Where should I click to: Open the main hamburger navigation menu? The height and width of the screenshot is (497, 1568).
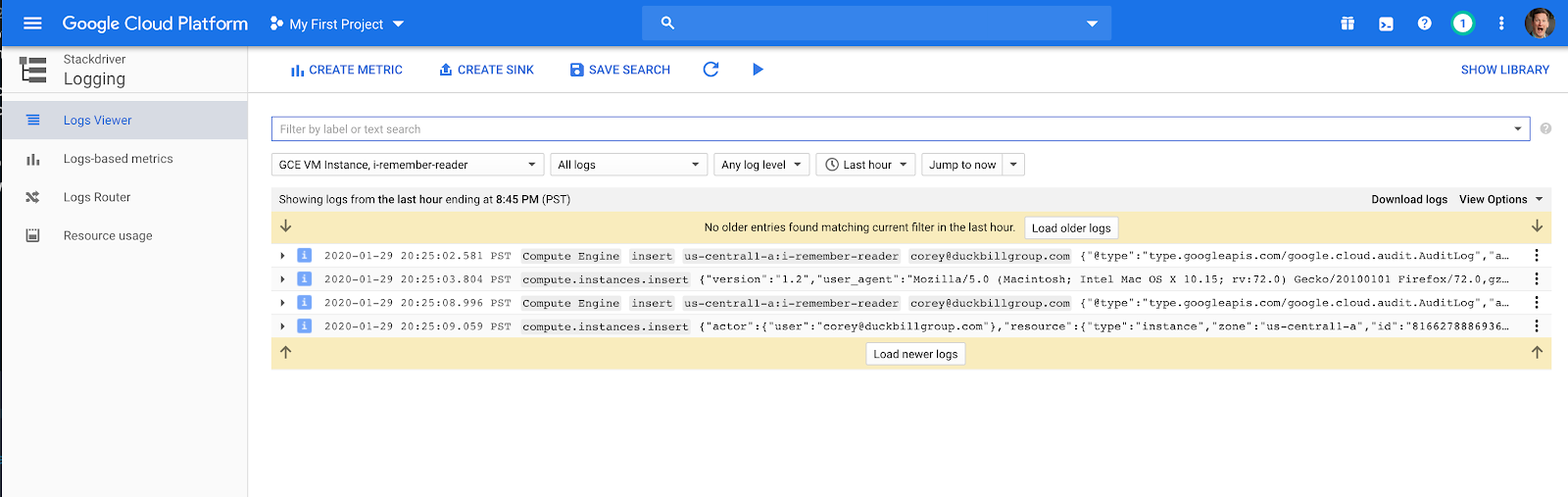point(32,24)
